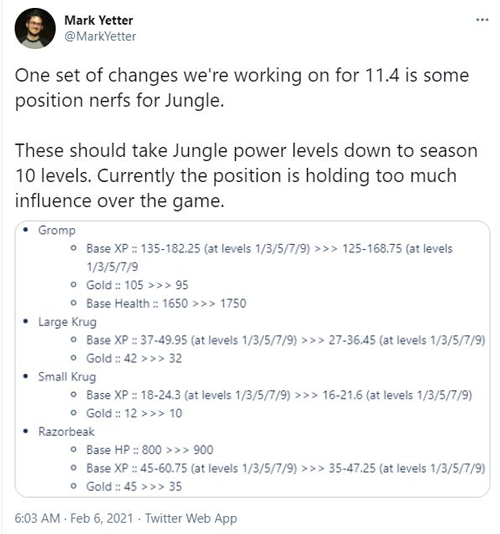Open the attached jungle changes image
Image resolution: width=500 pixels, height=534 pixels.
click(252, 359)
